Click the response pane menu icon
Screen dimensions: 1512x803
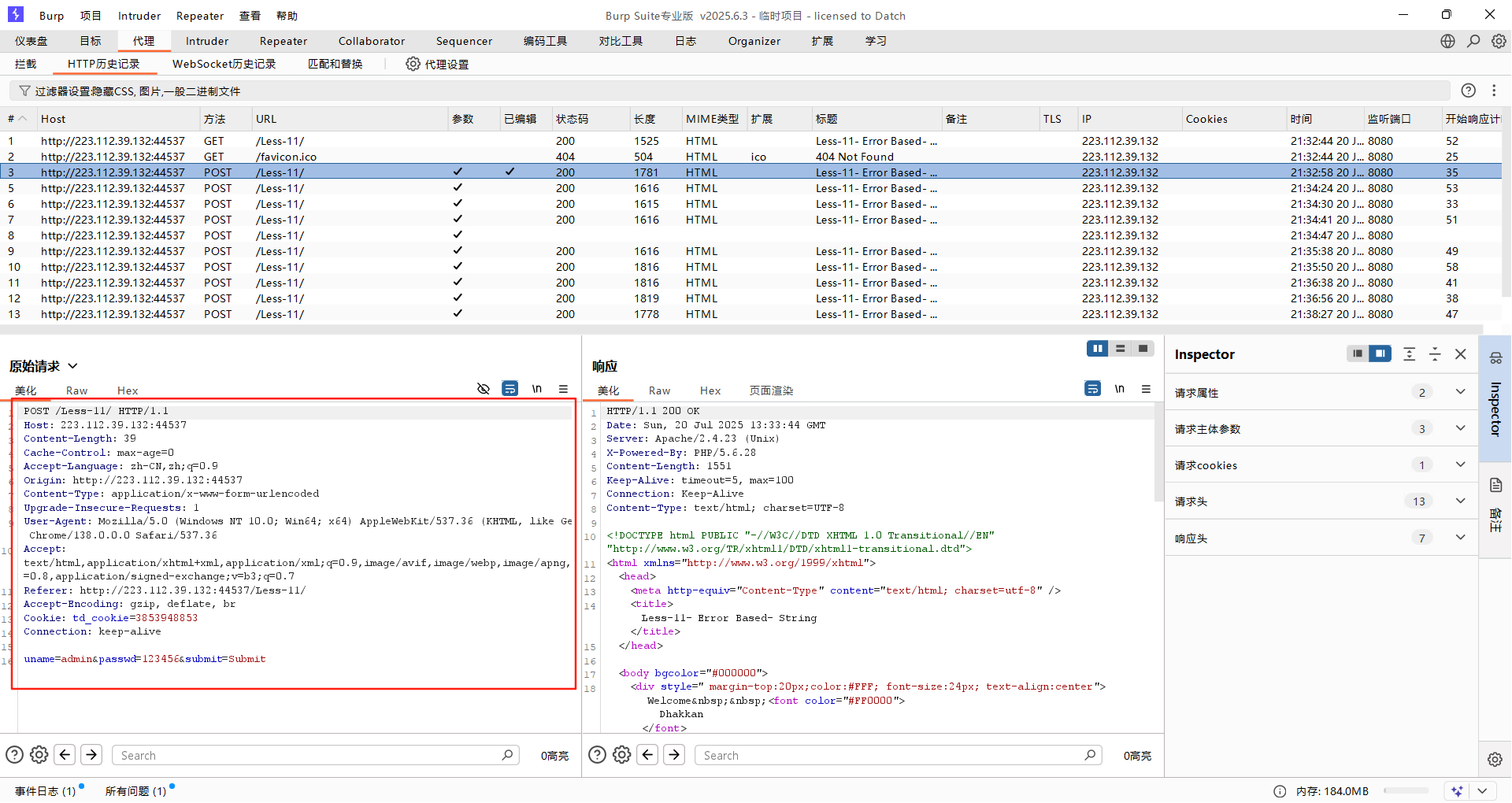coord(1146,389)
